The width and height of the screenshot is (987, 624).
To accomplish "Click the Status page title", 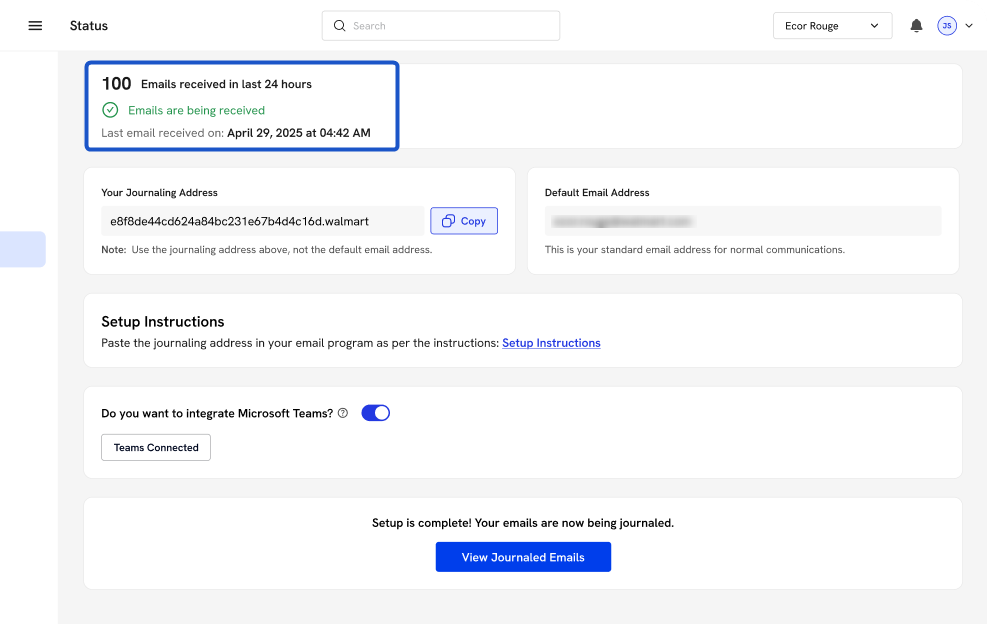I will click(89, 26).
